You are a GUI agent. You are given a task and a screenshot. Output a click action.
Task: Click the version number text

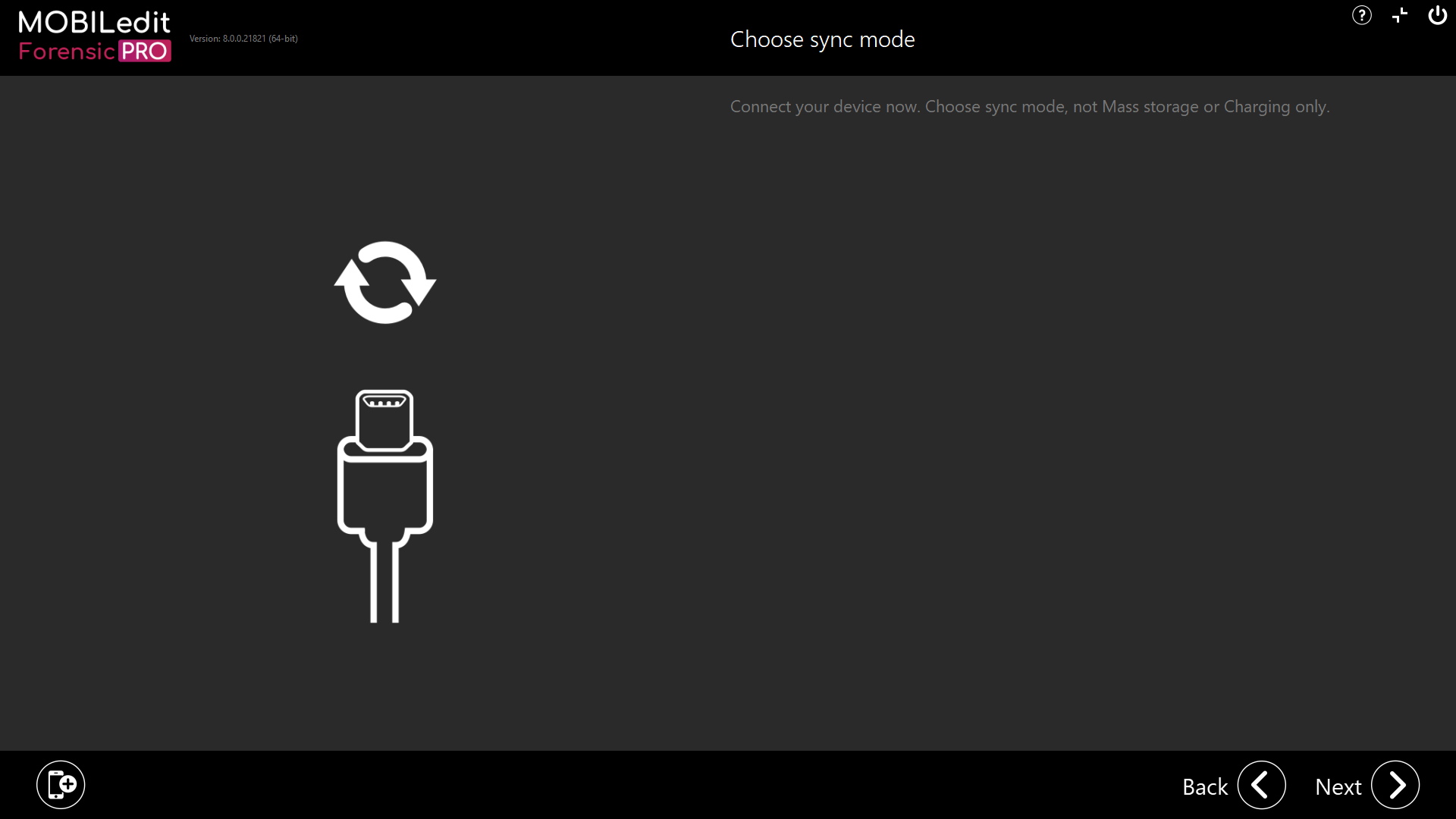243,38
